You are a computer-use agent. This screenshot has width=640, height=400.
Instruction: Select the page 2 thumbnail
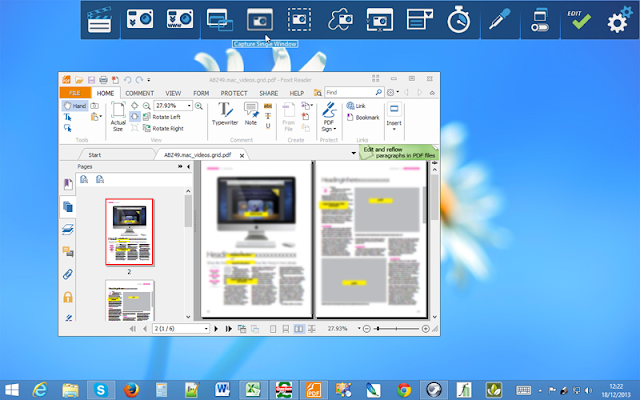(129, 231)
